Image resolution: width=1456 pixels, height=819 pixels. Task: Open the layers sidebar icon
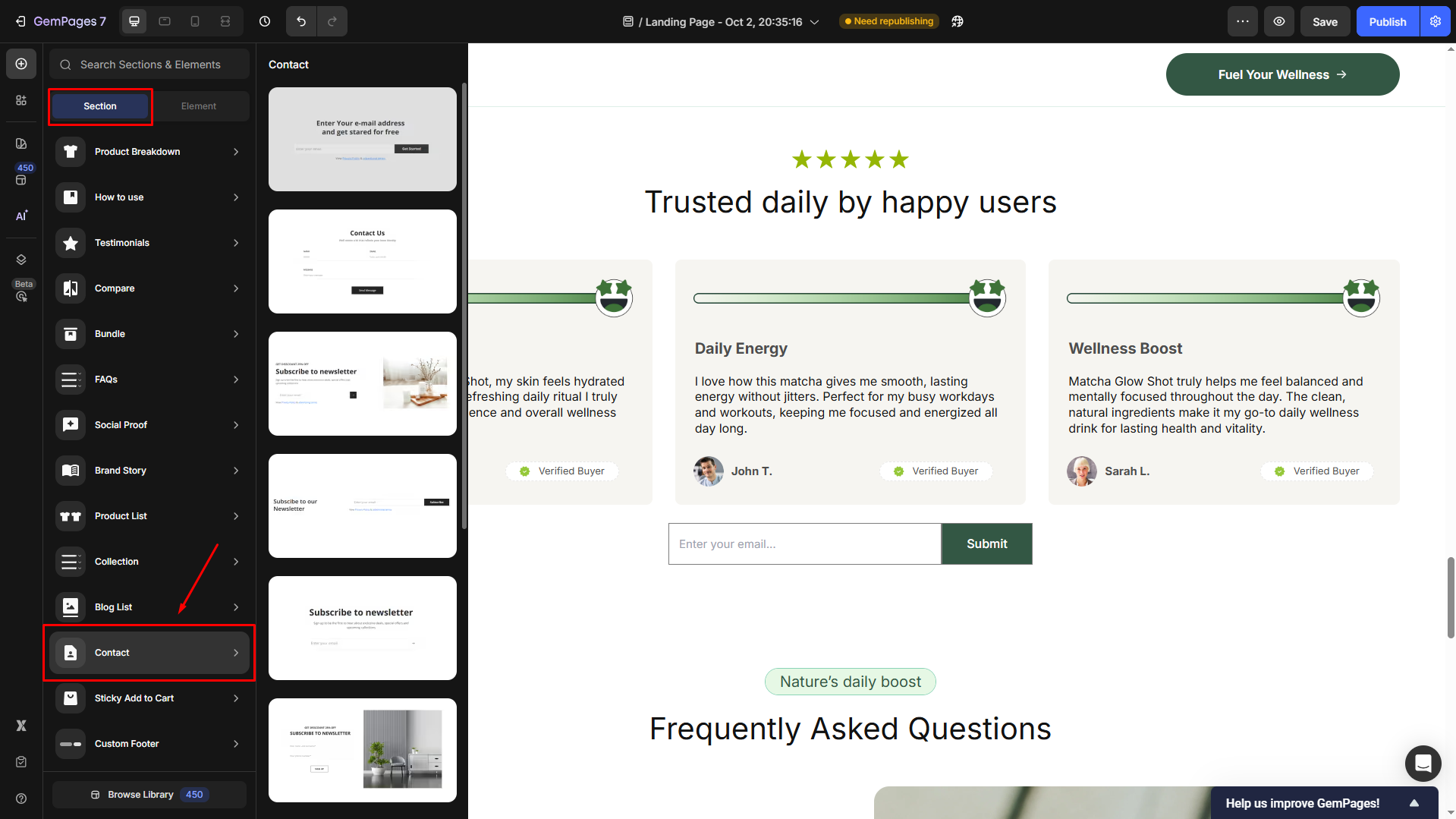point(21,260)
